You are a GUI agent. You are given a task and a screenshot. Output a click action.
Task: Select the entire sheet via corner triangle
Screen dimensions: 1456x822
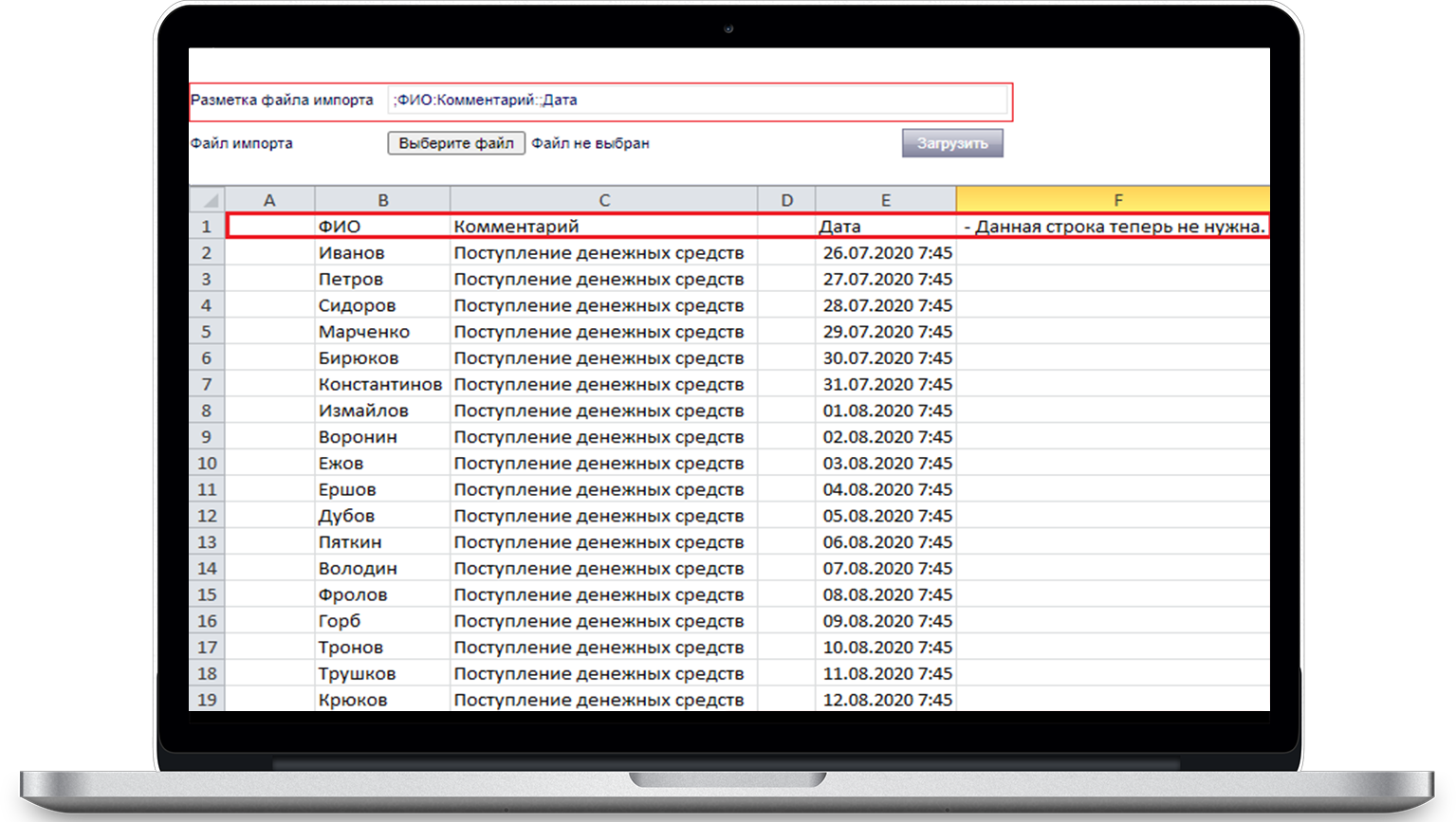(x=207, y=200)
